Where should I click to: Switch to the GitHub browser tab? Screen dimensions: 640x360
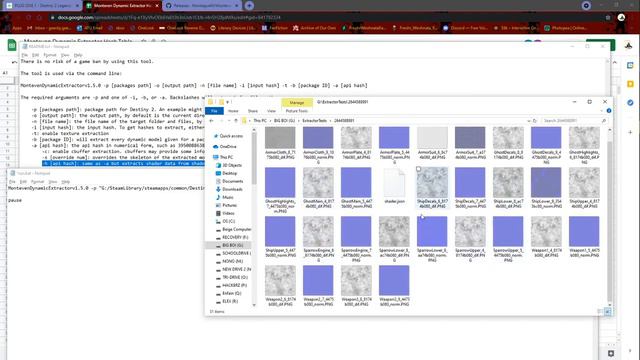202,6
